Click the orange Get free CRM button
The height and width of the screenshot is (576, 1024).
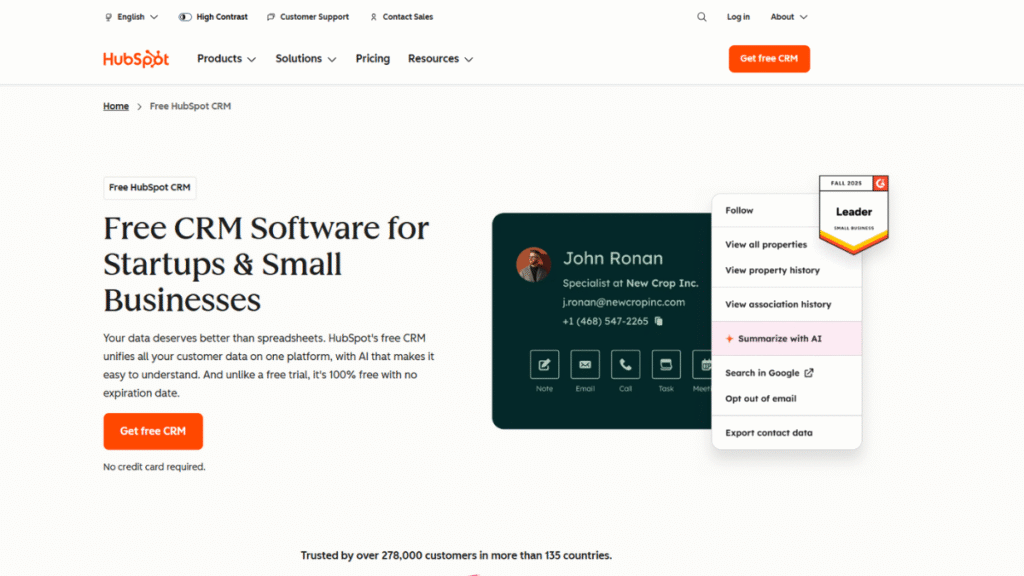click(x=769, y=58)
